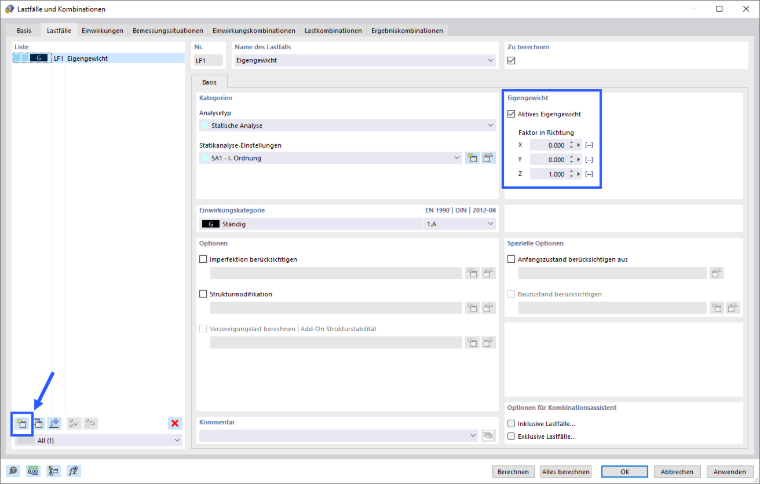Click the Nr. field showing LF1
Viewport: 760px width, 484px height.
[208, 61]
